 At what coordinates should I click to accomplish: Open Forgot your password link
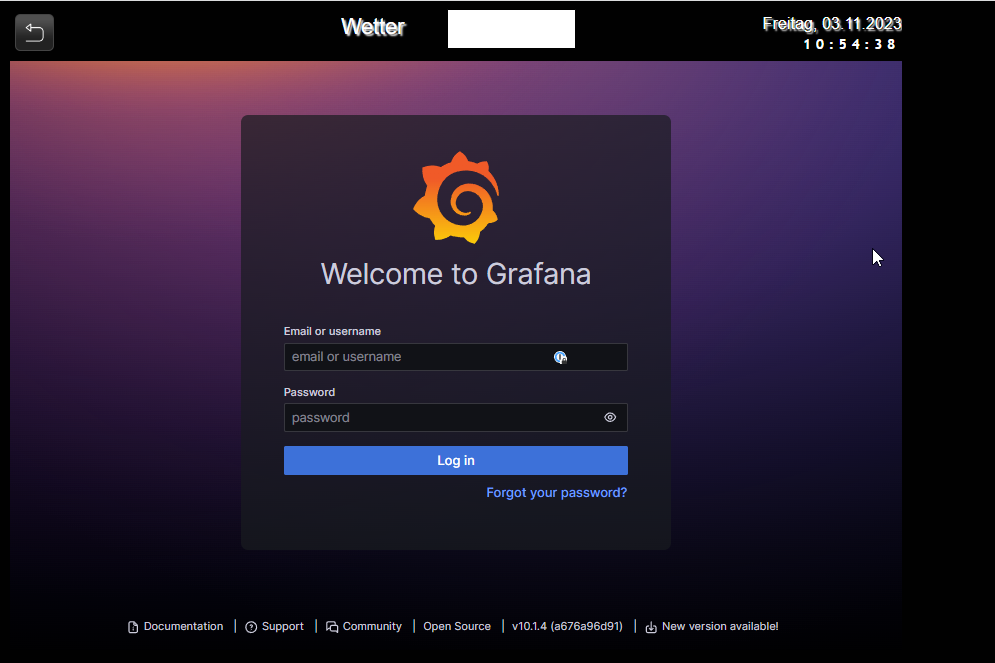pos(557,492)
